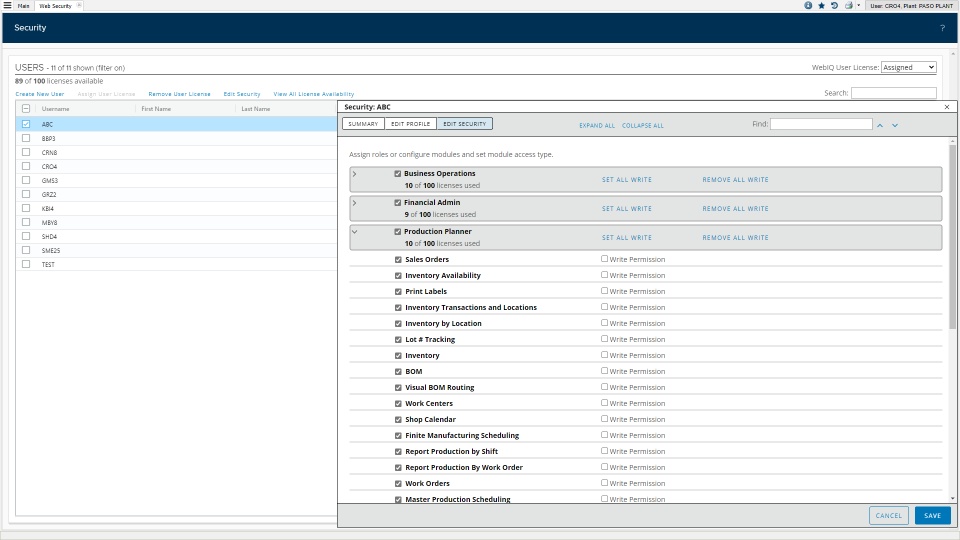Image resolution: width=960 pixels, height=540 pixels.
Task: Click the Visual BOM Routing module label
Action: [x=440, y=388]
